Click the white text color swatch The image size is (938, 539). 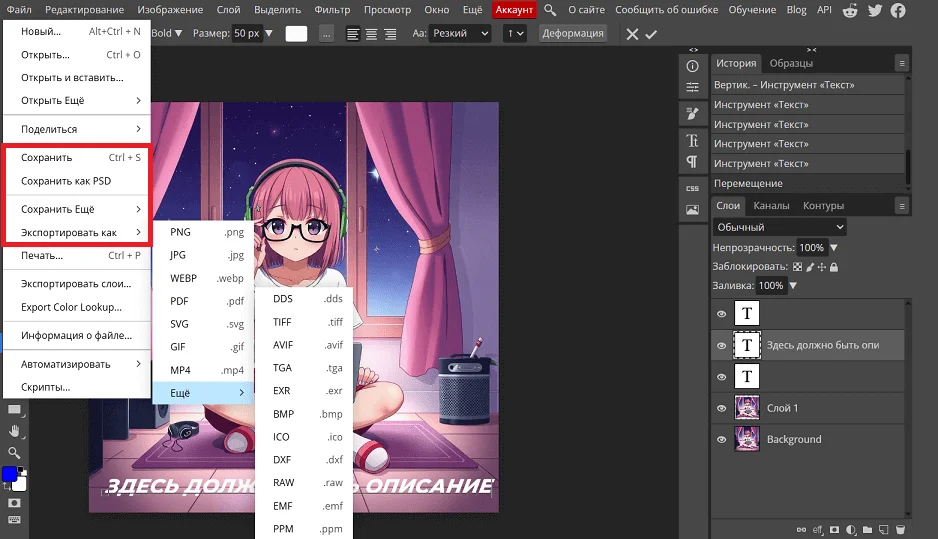pos(297,33)
